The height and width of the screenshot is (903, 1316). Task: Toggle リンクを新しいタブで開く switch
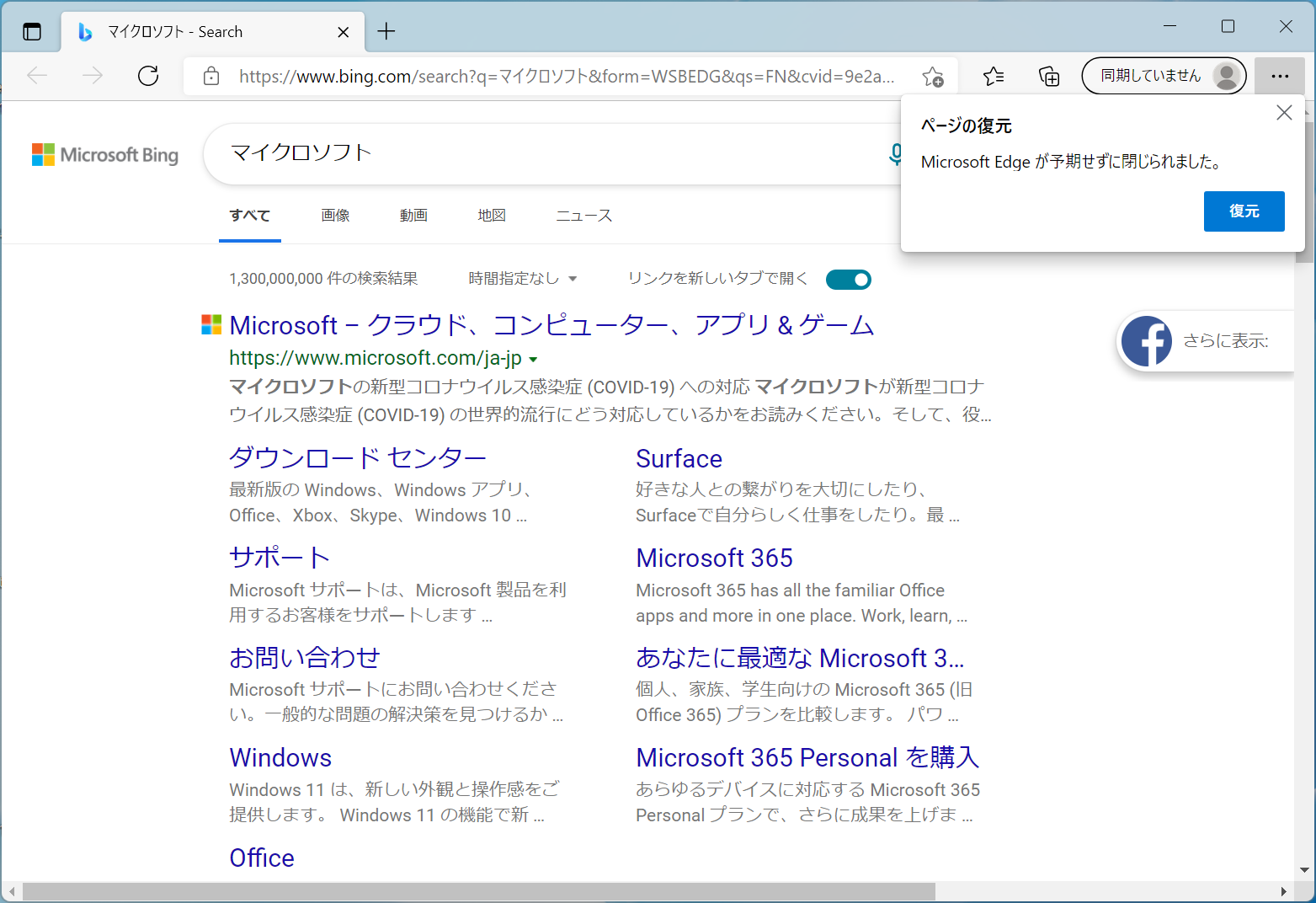point(849,280)
